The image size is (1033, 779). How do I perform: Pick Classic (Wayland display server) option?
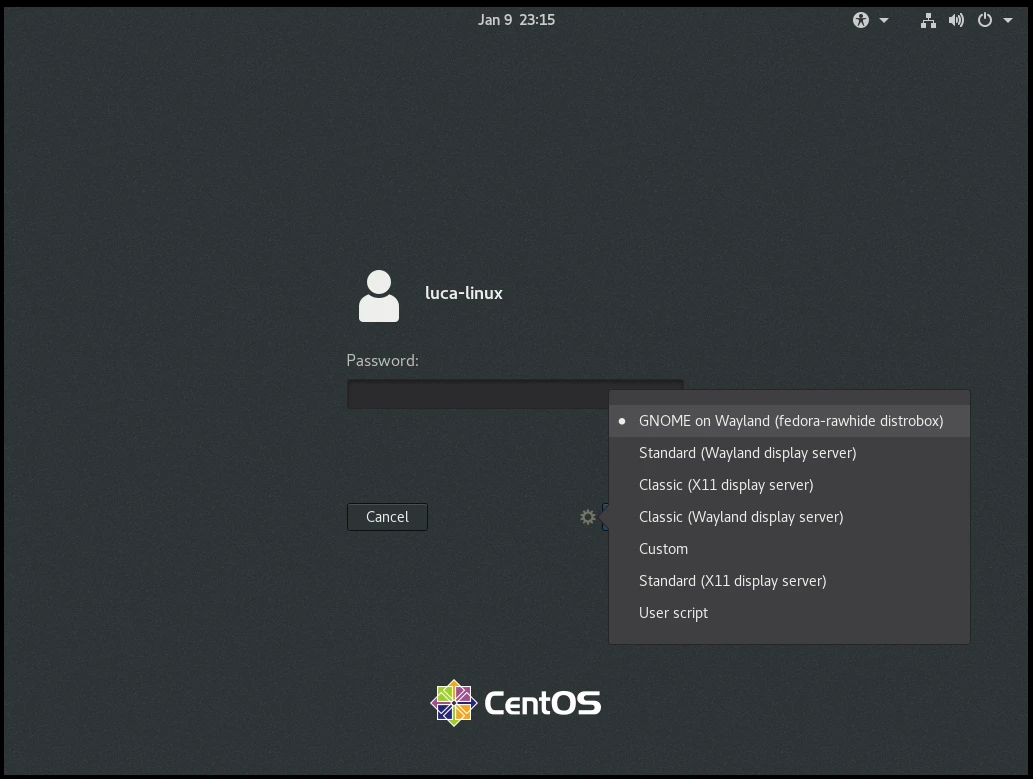point(741,517)
